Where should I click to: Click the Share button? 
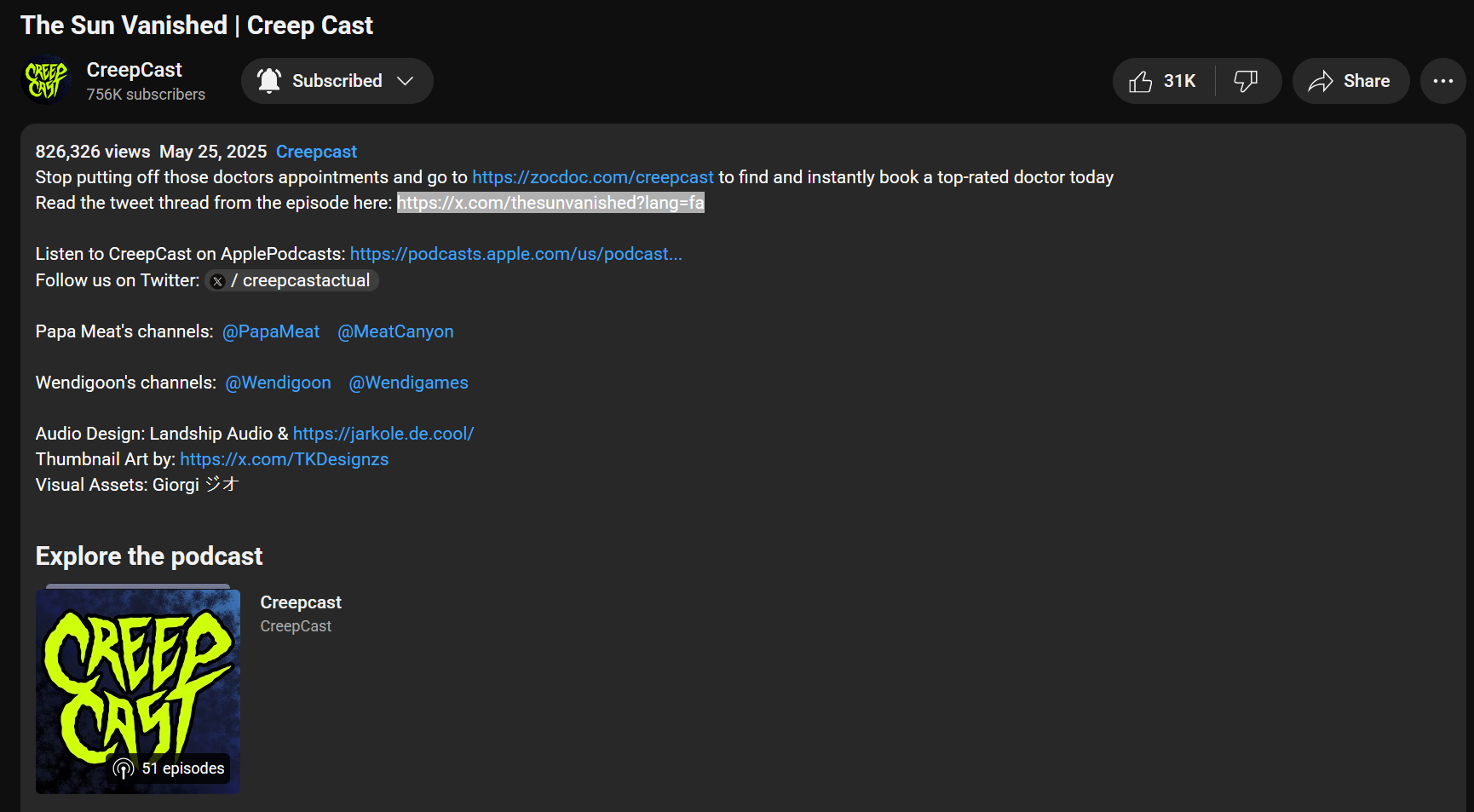click(1350, 81)
